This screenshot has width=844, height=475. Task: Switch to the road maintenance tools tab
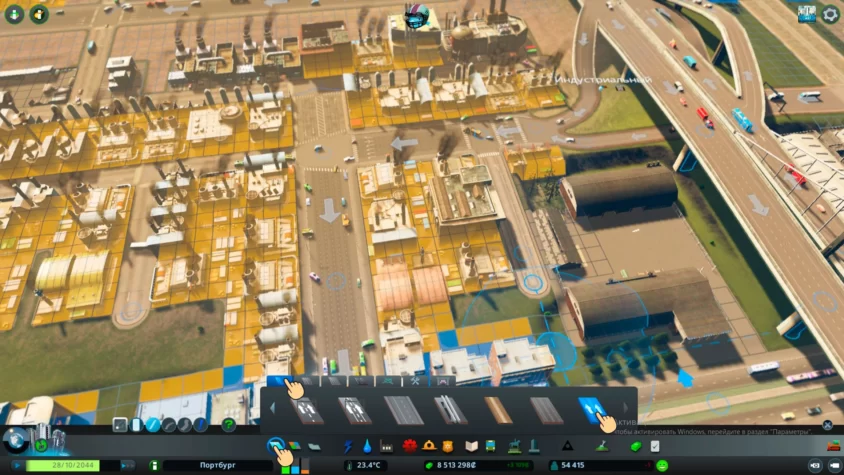point(415,382)
